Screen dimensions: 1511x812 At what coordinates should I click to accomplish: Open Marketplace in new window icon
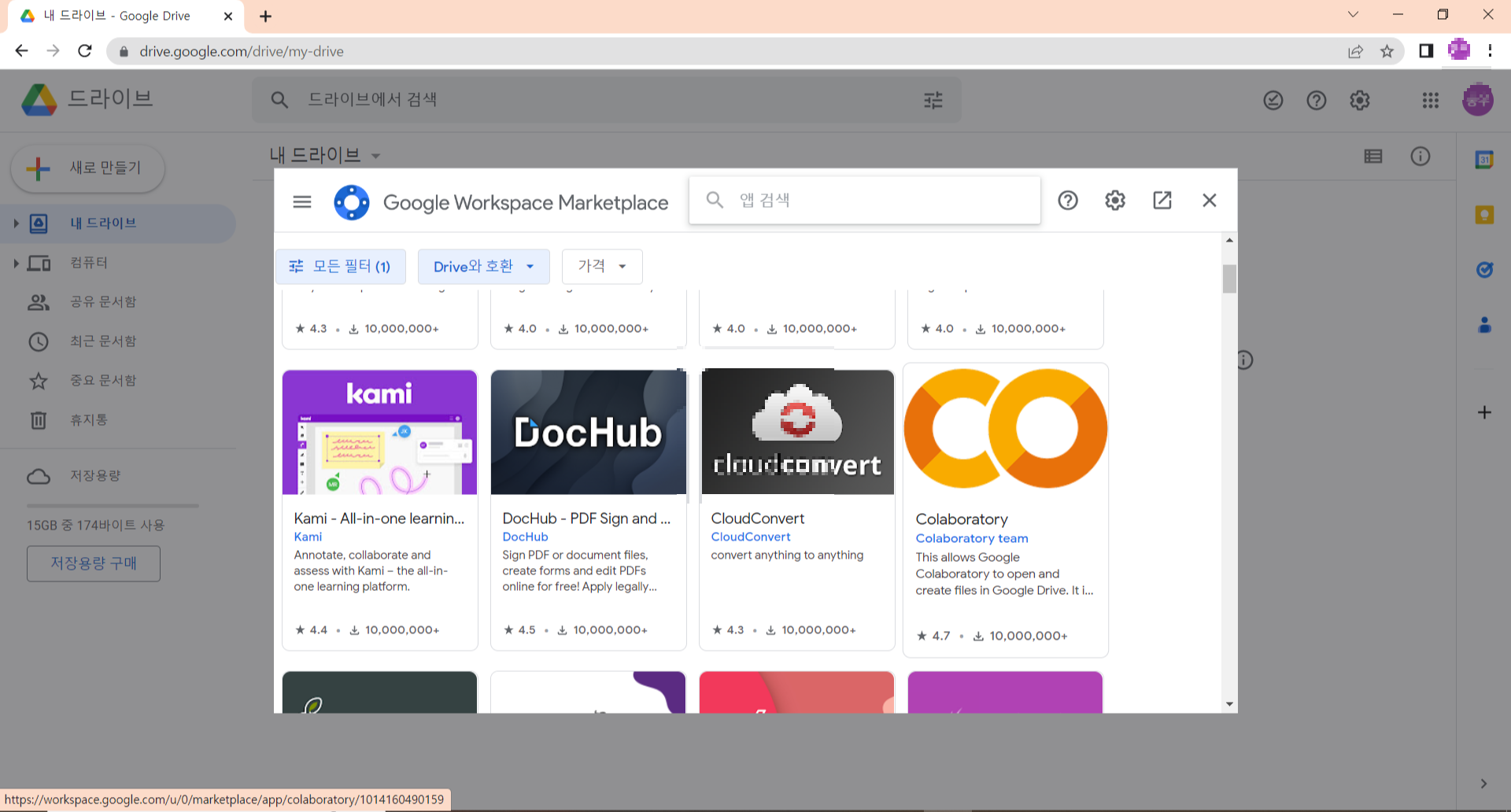[1162, 200]
